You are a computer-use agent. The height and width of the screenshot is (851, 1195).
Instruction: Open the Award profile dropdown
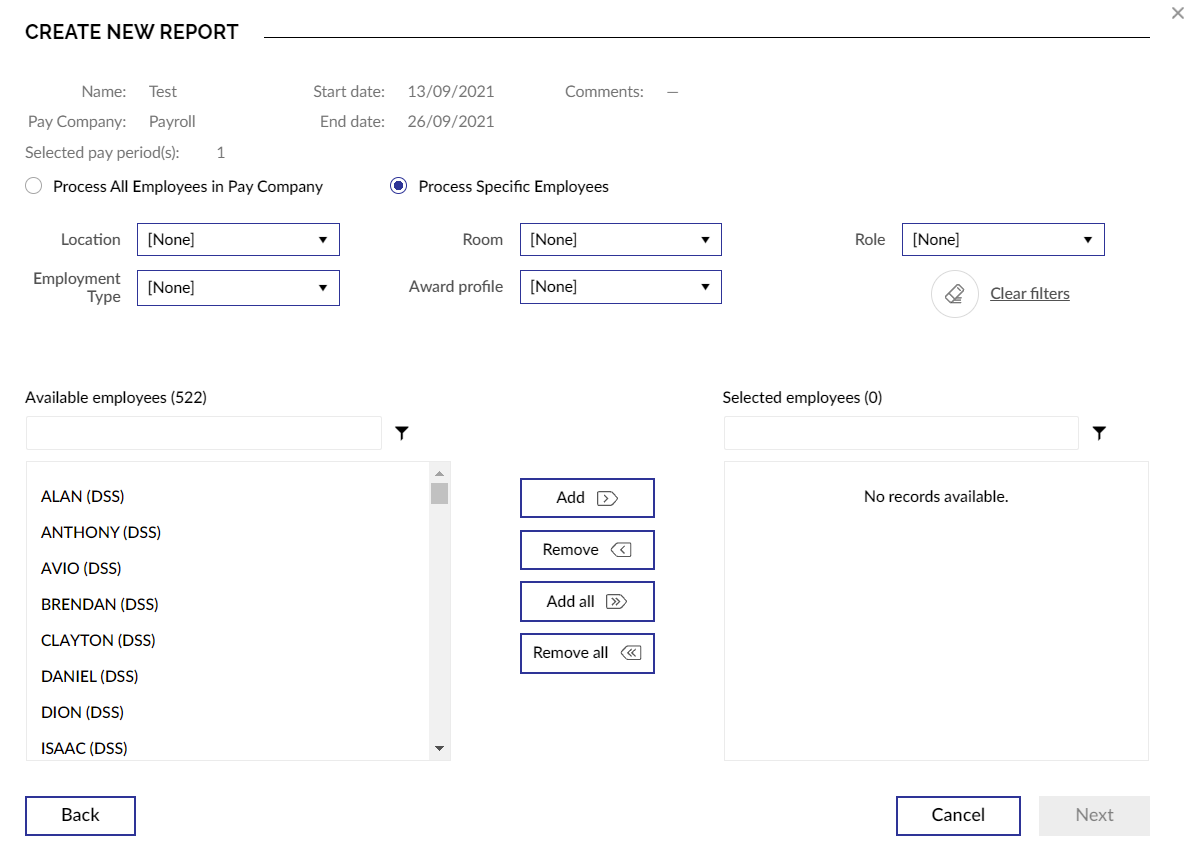coord(620,286)
